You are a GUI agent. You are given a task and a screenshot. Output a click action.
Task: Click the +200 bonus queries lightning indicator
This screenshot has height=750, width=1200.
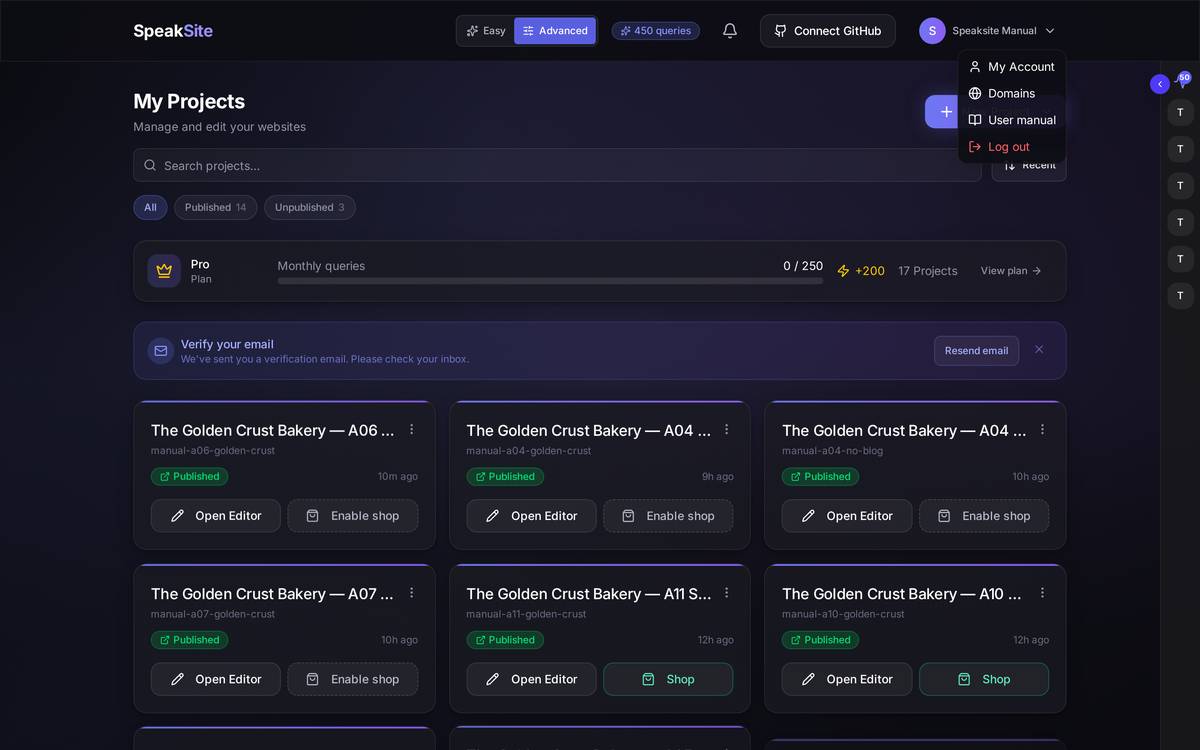[861, 271]
